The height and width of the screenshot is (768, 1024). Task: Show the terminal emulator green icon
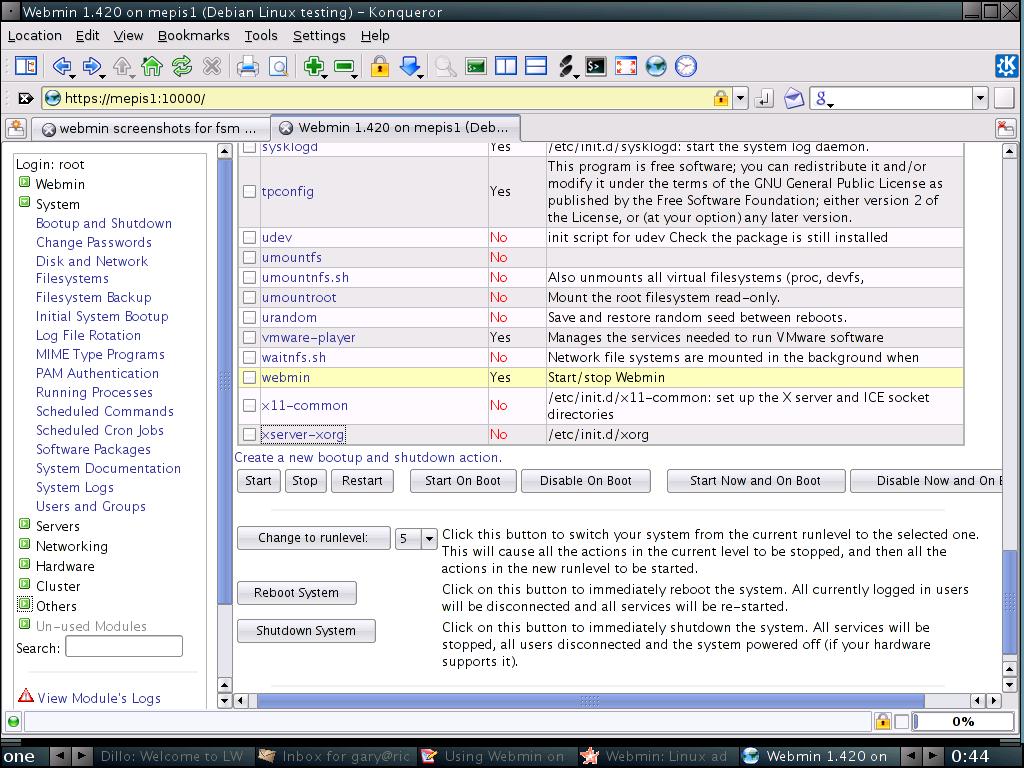(475, 66)
